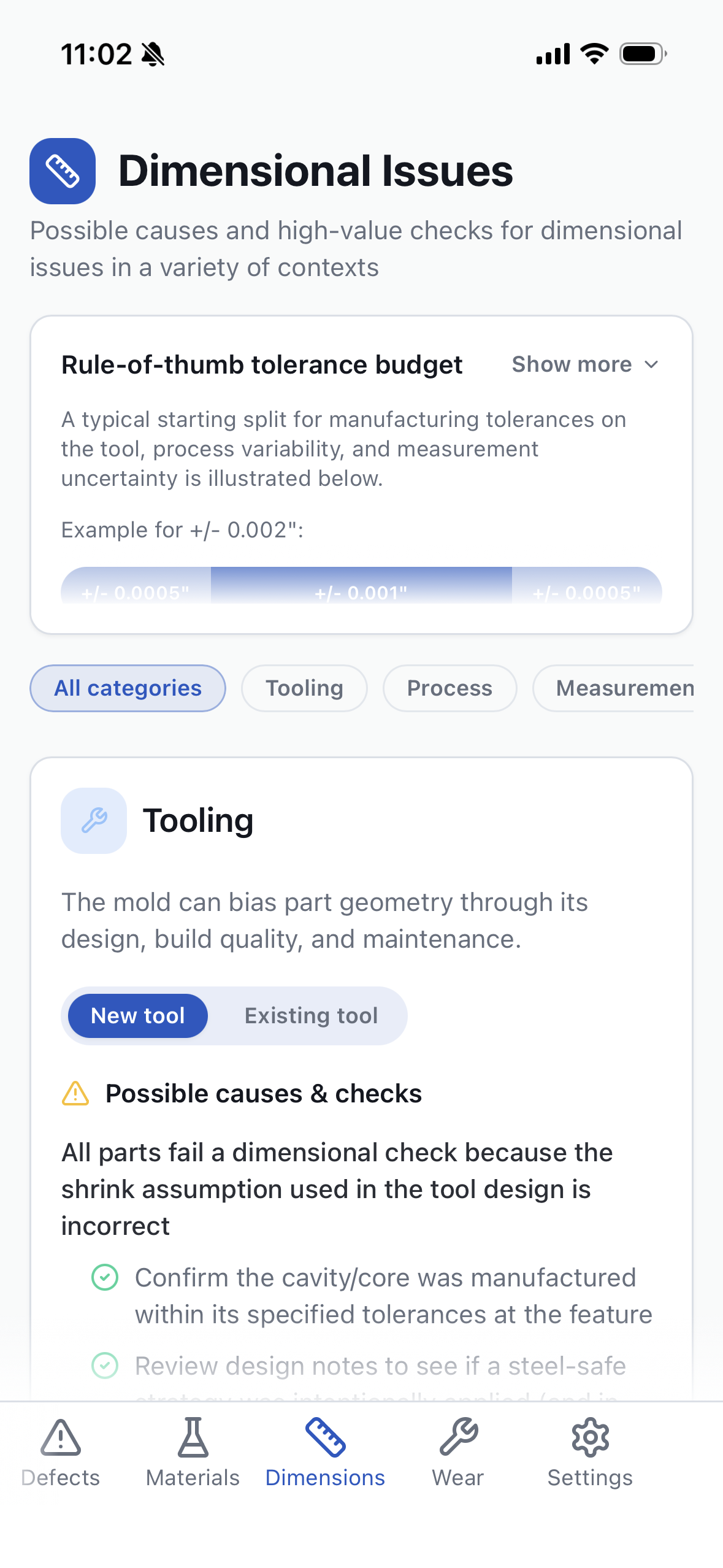
Task: Tap the green check beside the cavity/core confirmation
Action: [x=107, y=1278]
